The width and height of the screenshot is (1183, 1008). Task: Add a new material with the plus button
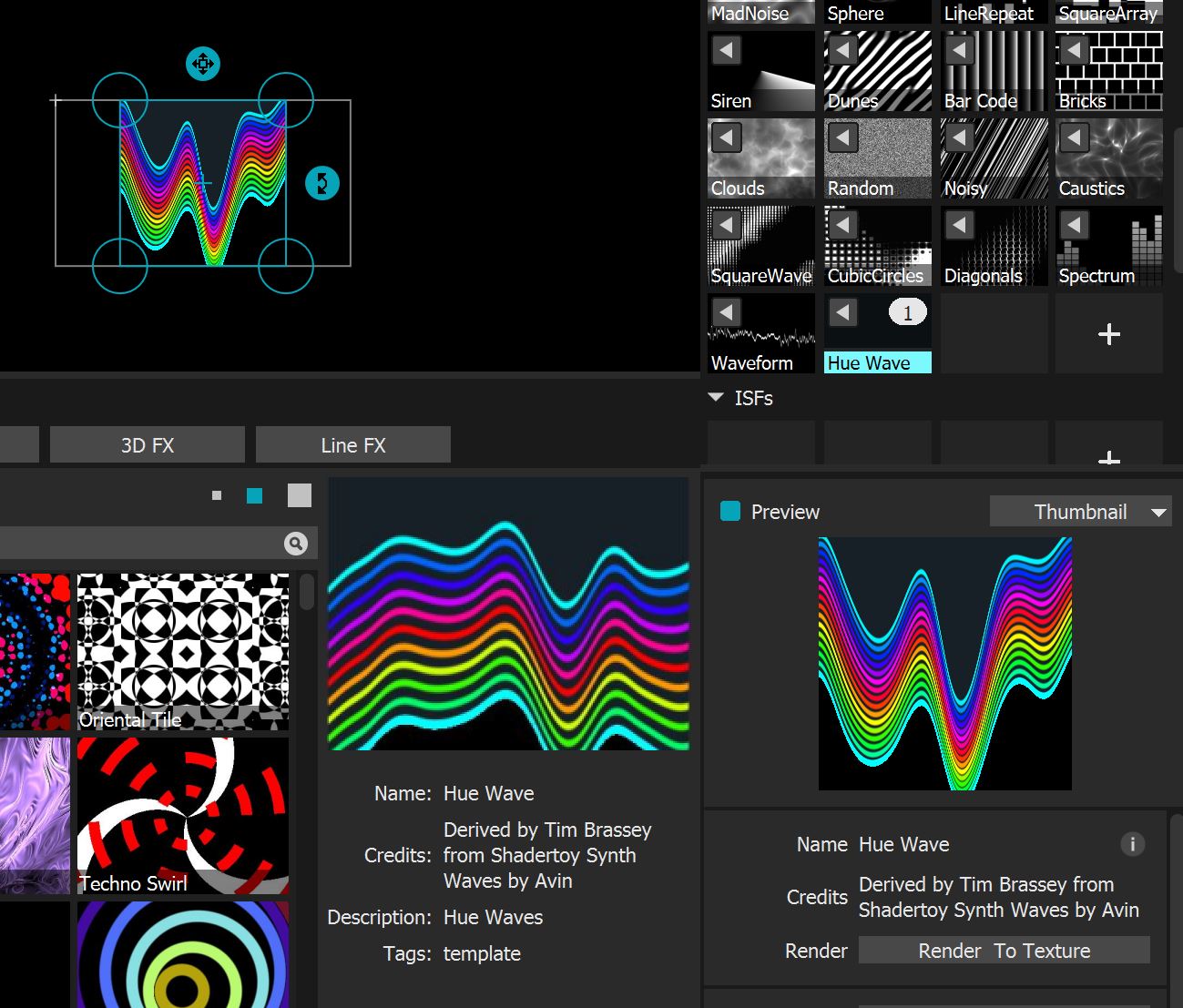[1108, 334]
